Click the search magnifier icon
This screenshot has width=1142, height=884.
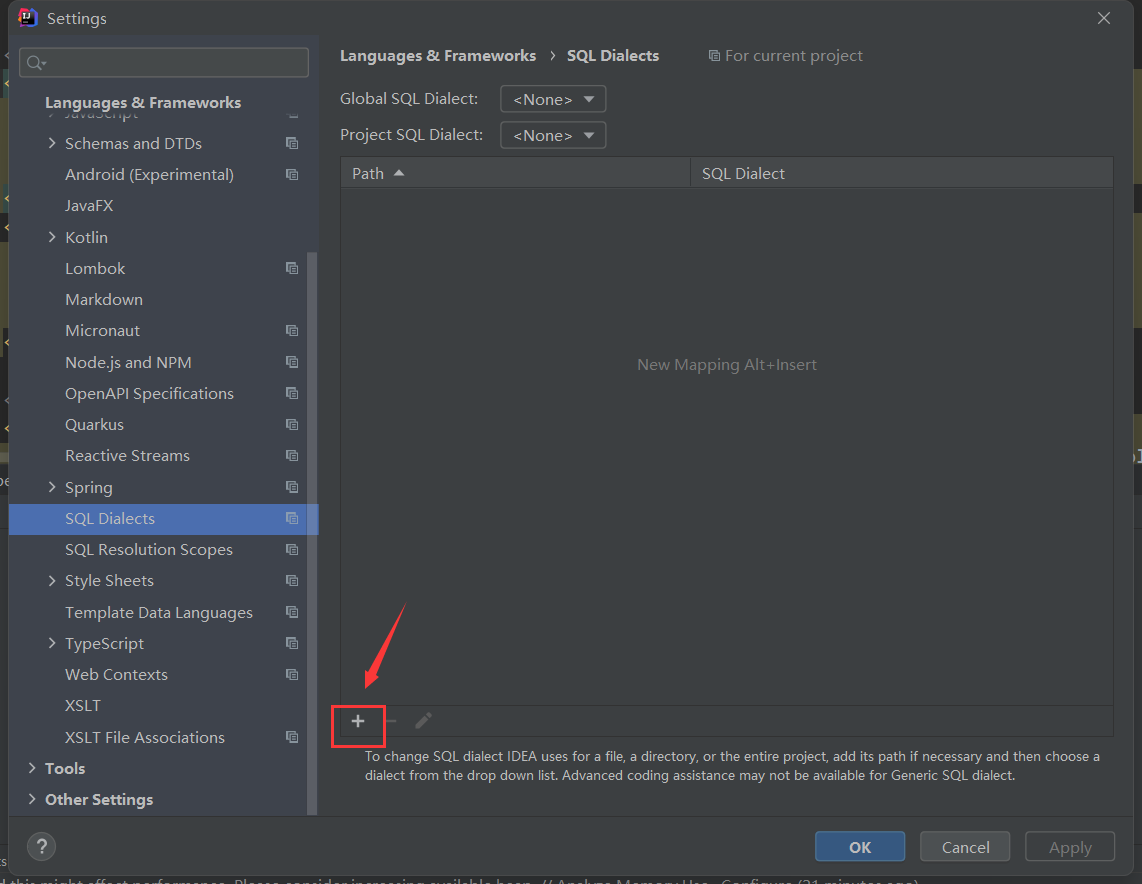pyautogui.click(x=36, y=63)
